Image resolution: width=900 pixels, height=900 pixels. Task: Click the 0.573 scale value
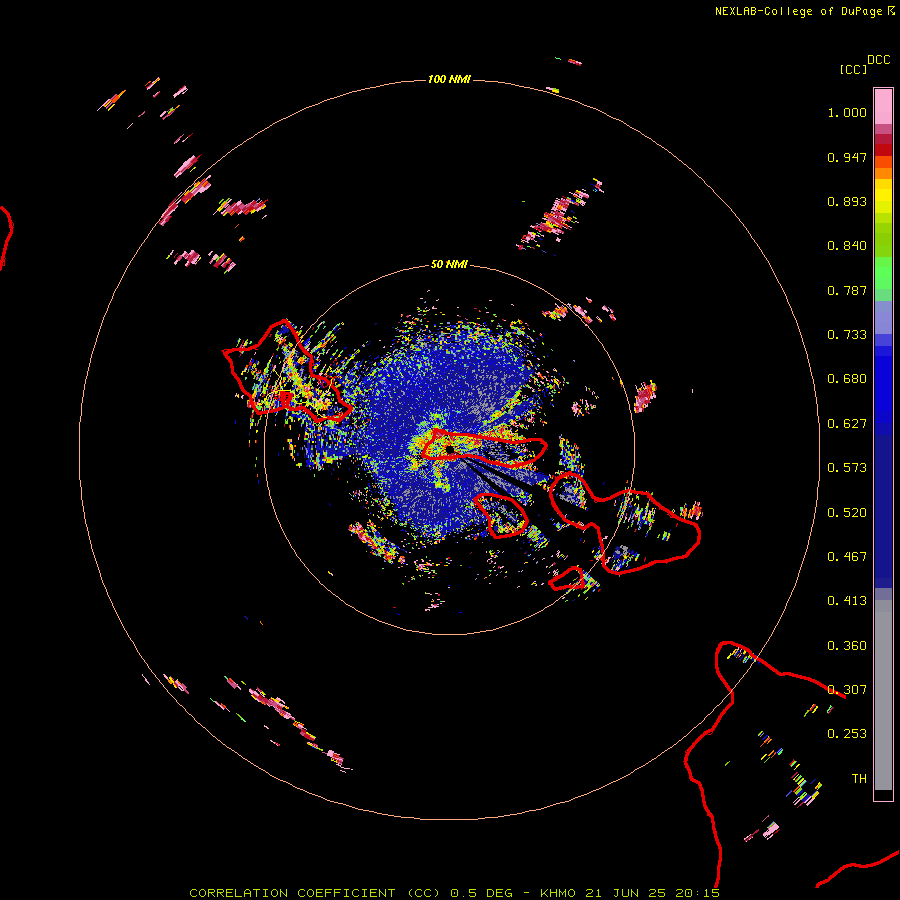(847, 468)
